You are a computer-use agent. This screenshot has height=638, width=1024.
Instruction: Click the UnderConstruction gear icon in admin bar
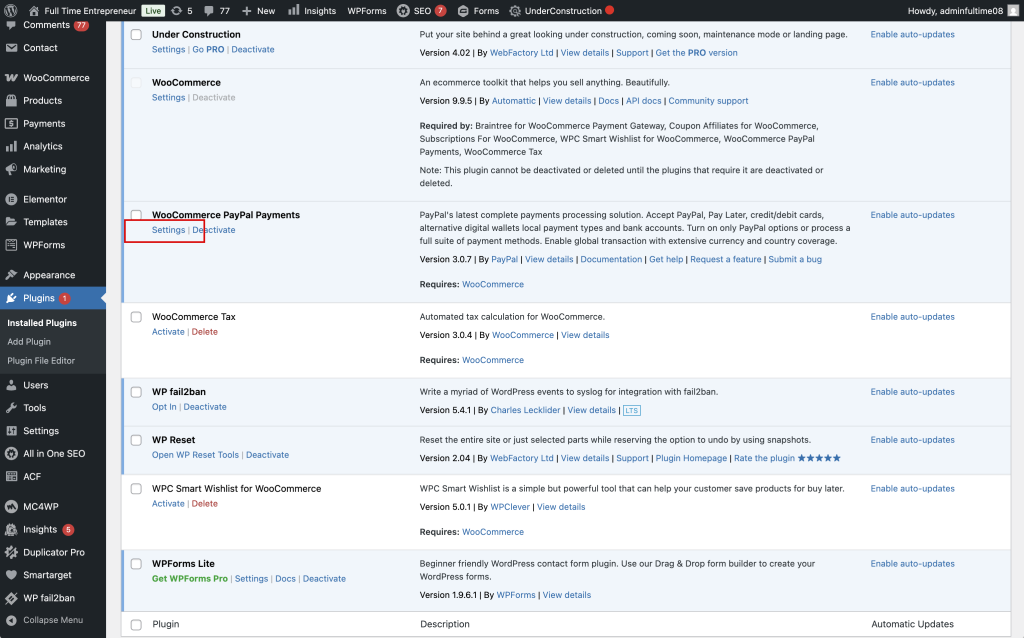[x=515, y=11]
